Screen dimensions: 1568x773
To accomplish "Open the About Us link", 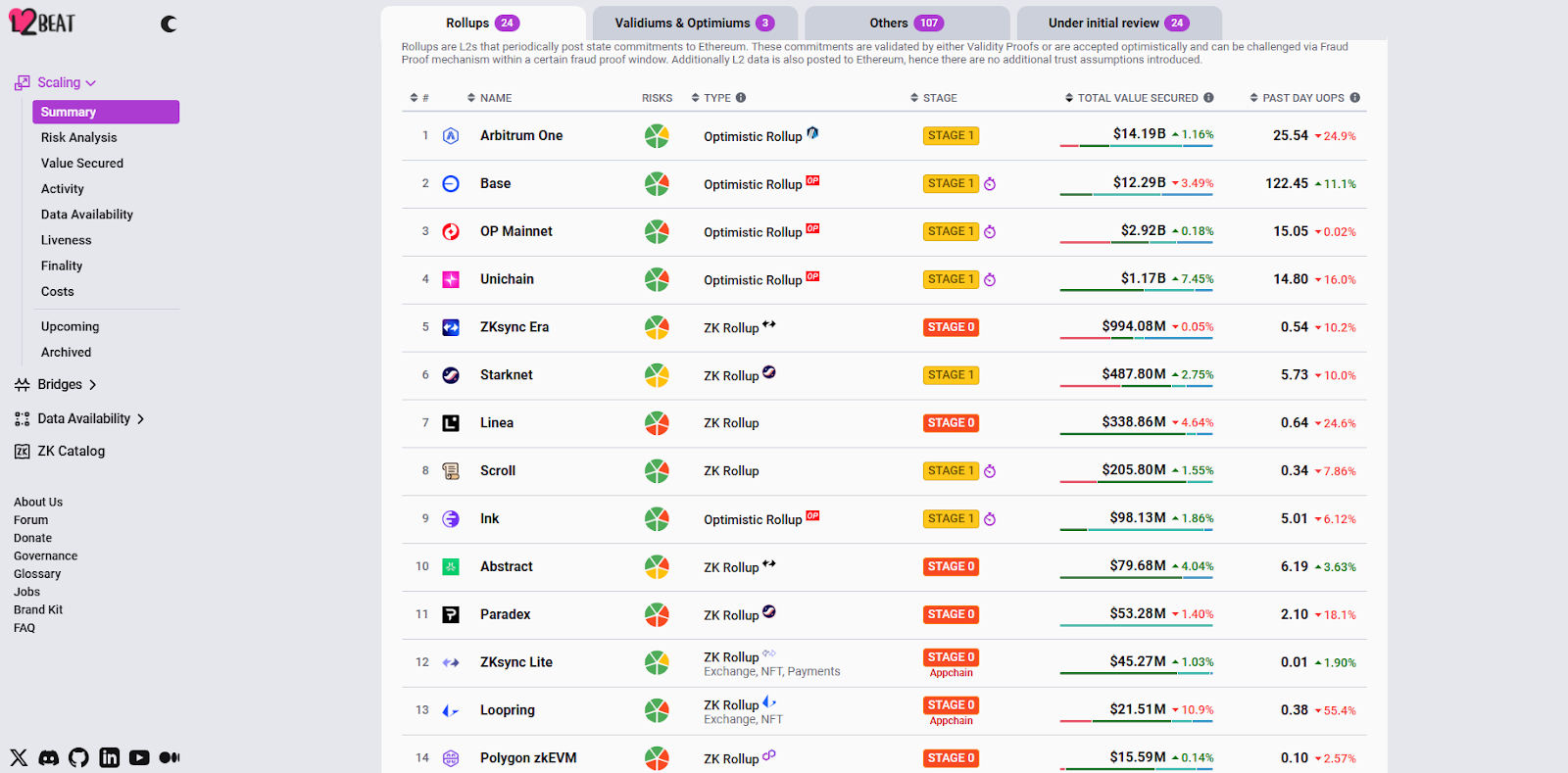I will point(38,503).
